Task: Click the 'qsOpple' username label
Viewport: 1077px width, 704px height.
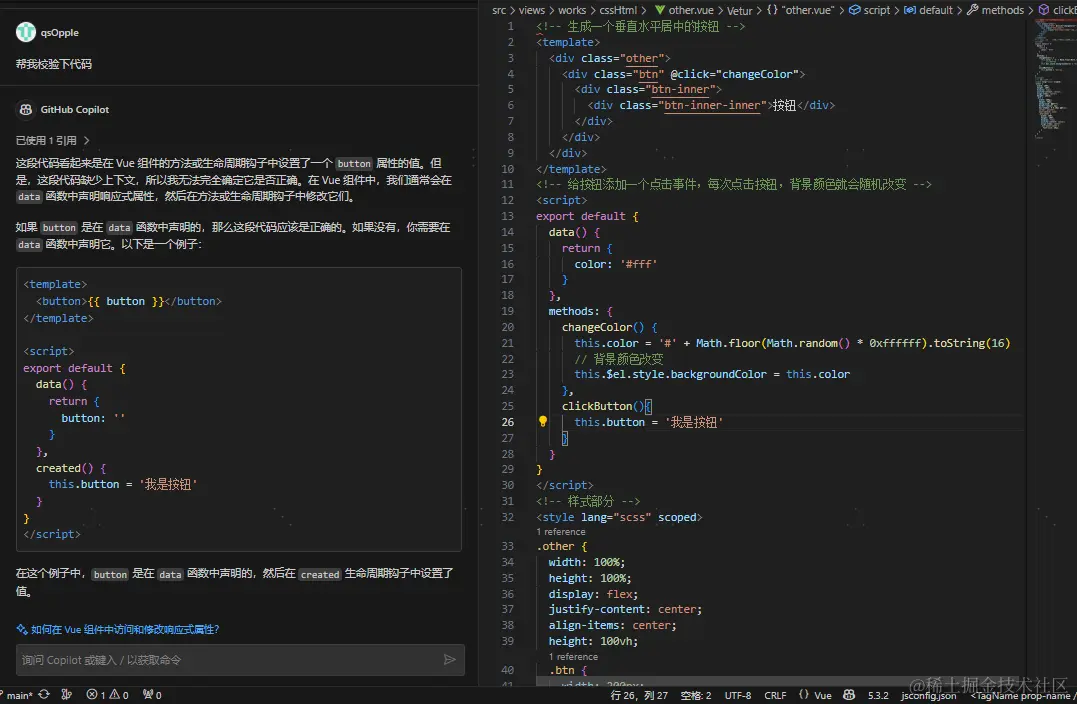Action: (x=59, y=32)
